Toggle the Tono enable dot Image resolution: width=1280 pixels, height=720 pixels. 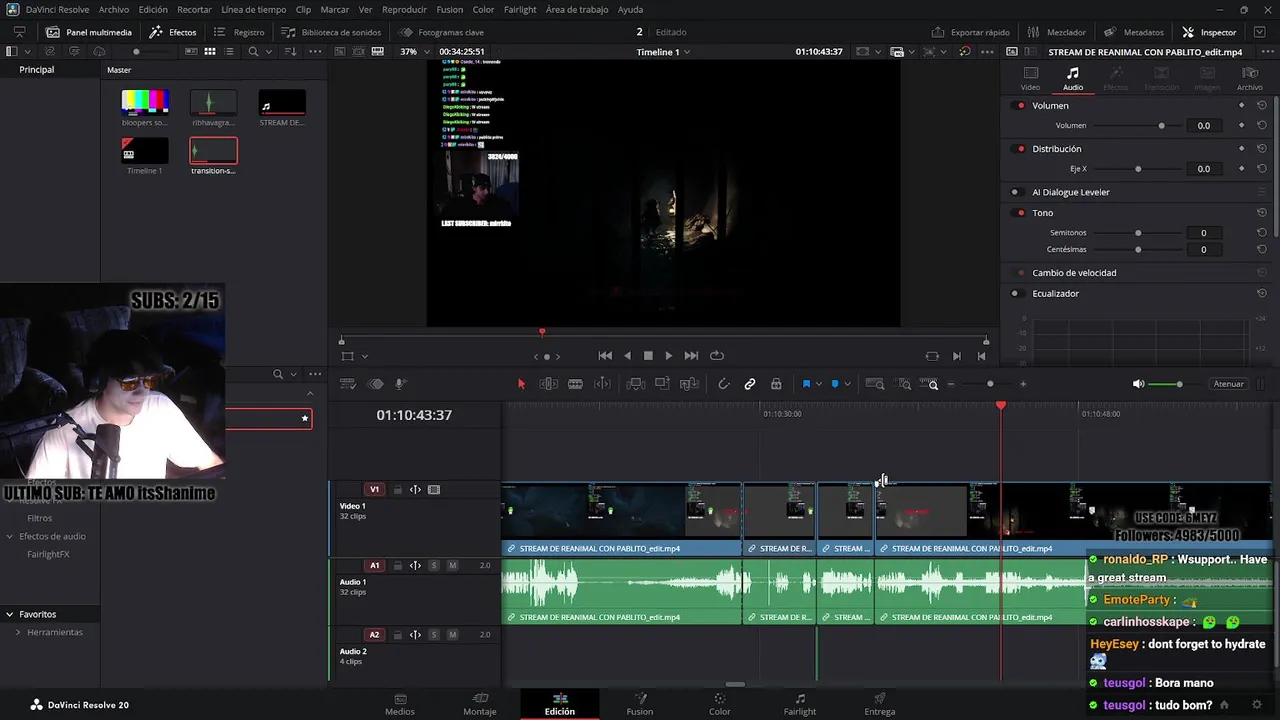1020,213
